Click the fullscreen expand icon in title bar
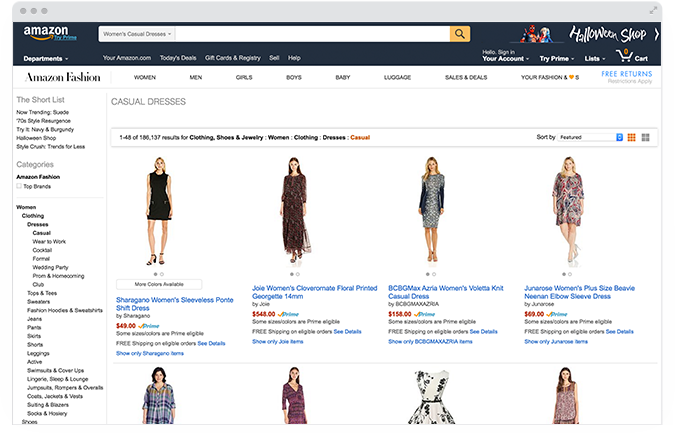Viewport: 675px width, 433px height. coord(653,10)
